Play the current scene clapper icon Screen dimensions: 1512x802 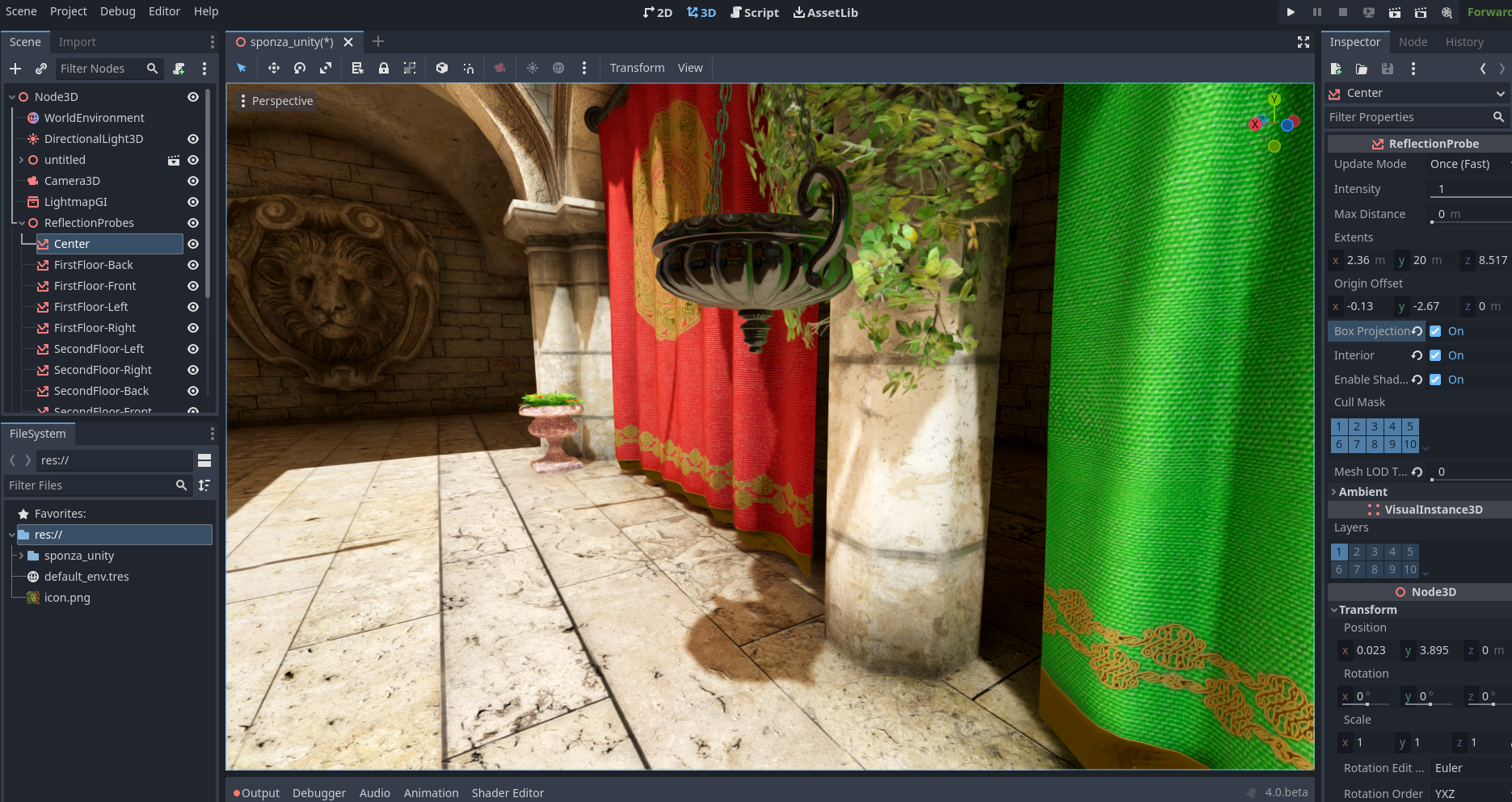pyautogui.click(x=1395, y=12)
